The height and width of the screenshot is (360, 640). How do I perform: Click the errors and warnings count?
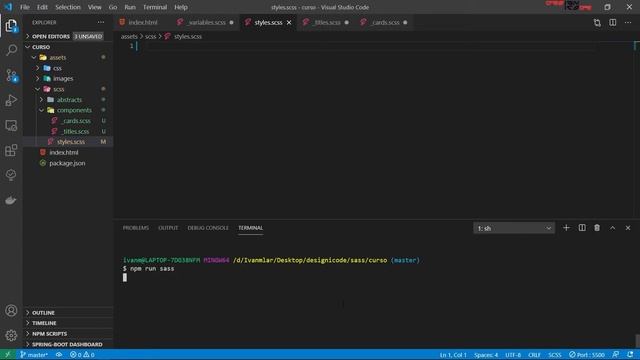point(82,355)
